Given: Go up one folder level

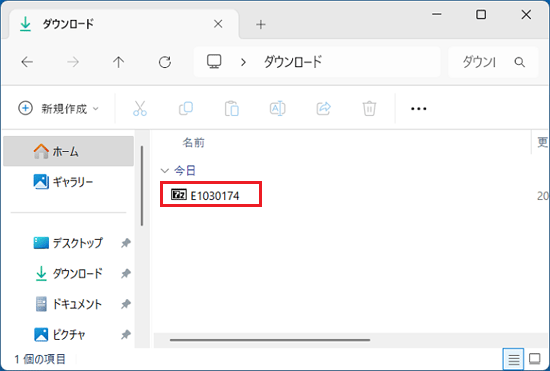Looking at the screenshot, I should [x=119, y=62].
